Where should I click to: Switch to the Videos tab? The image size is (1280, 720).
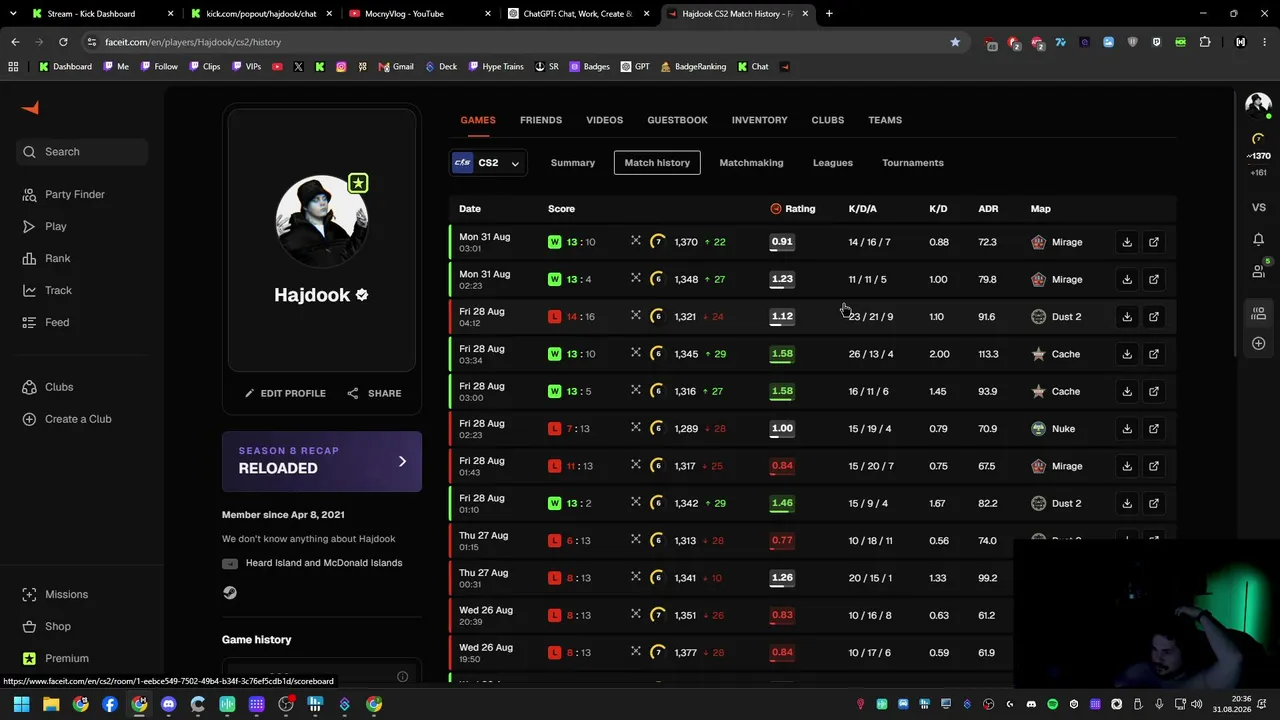tap(604, 120)
